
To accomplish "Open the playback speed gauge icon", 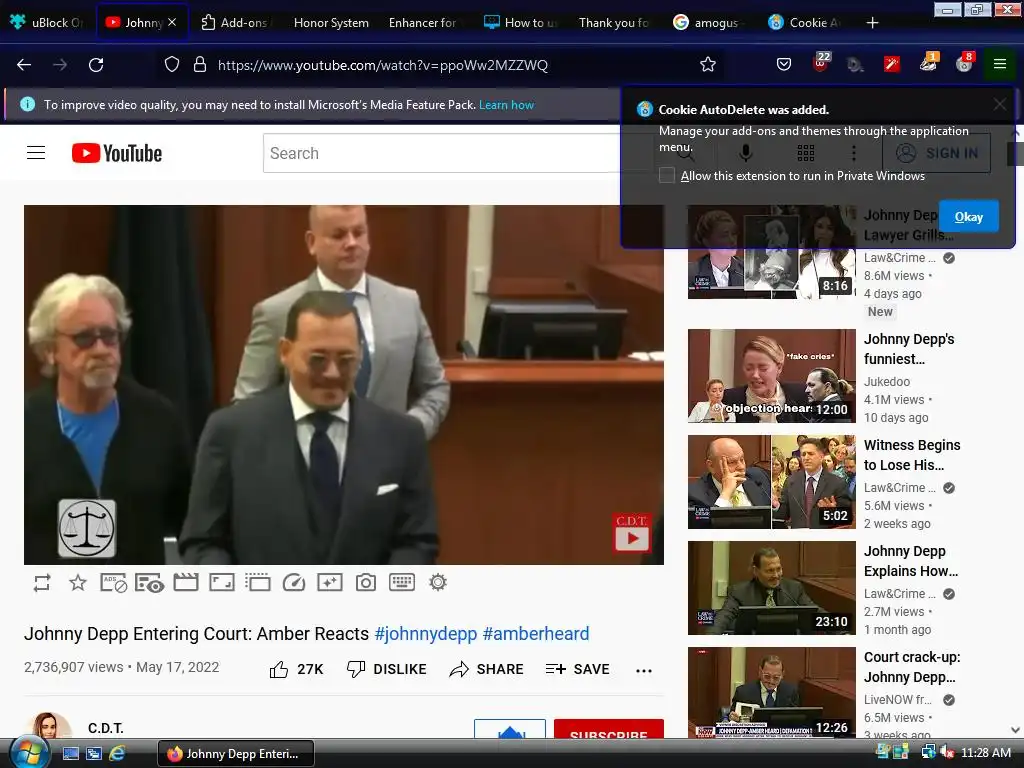I will pos(294,583).
